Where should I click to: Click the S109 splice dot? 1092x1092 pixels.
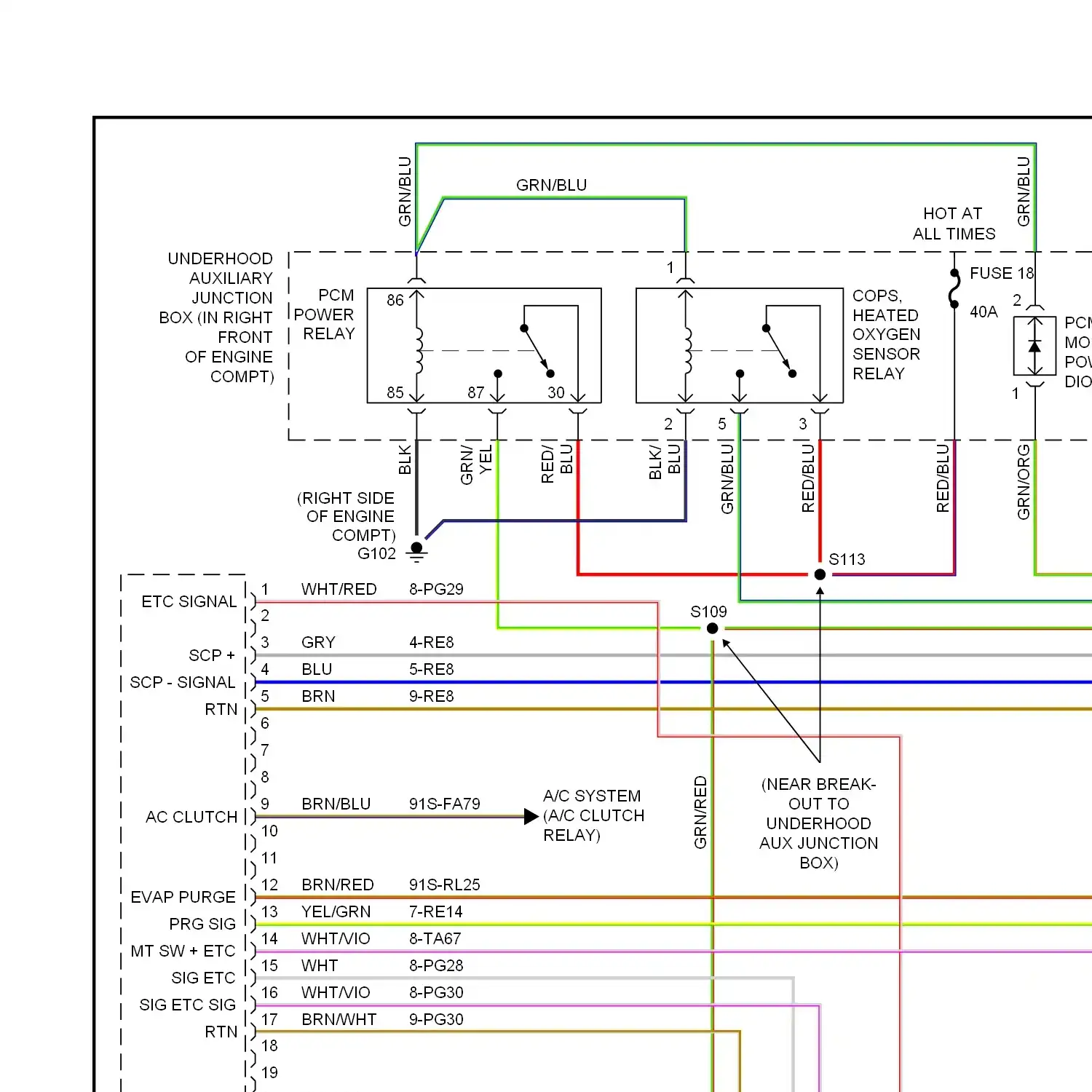pyautogui.click(x=713, y=628)
